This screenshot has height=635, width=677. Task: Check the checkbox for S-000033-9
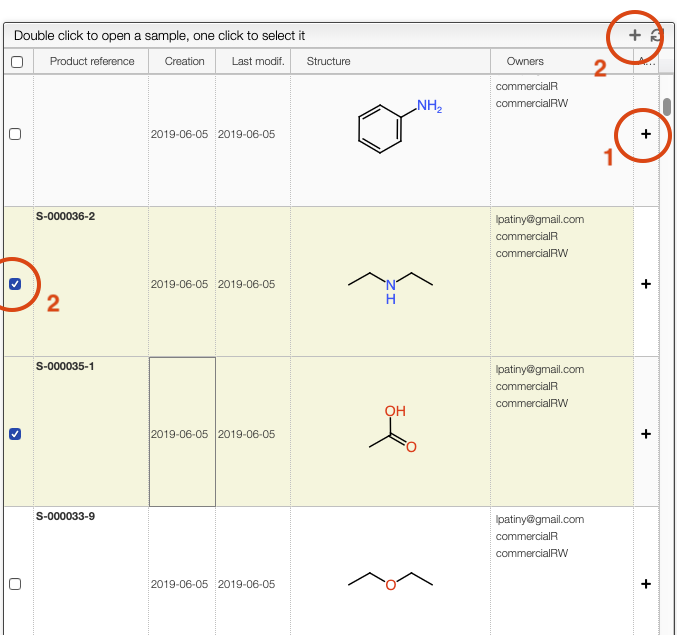[15, 584]
